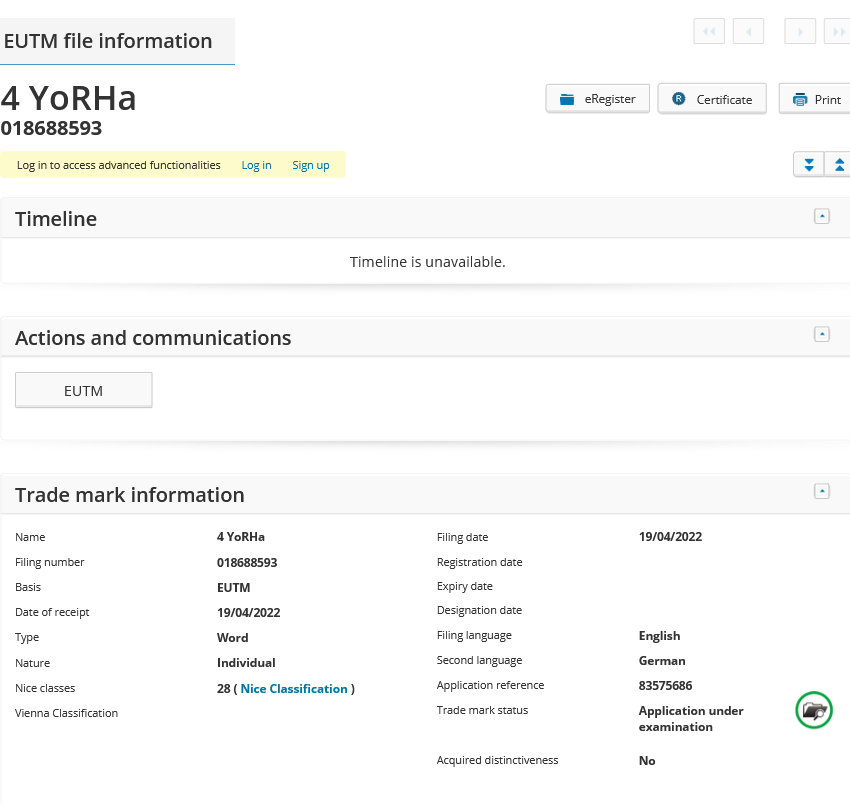Collapse all sections with the double-up arrow

click(838, 165)
